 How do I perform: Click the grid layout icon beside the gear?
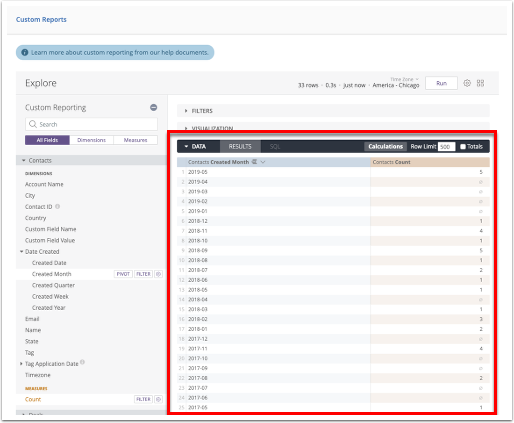(x=480, y=83)
